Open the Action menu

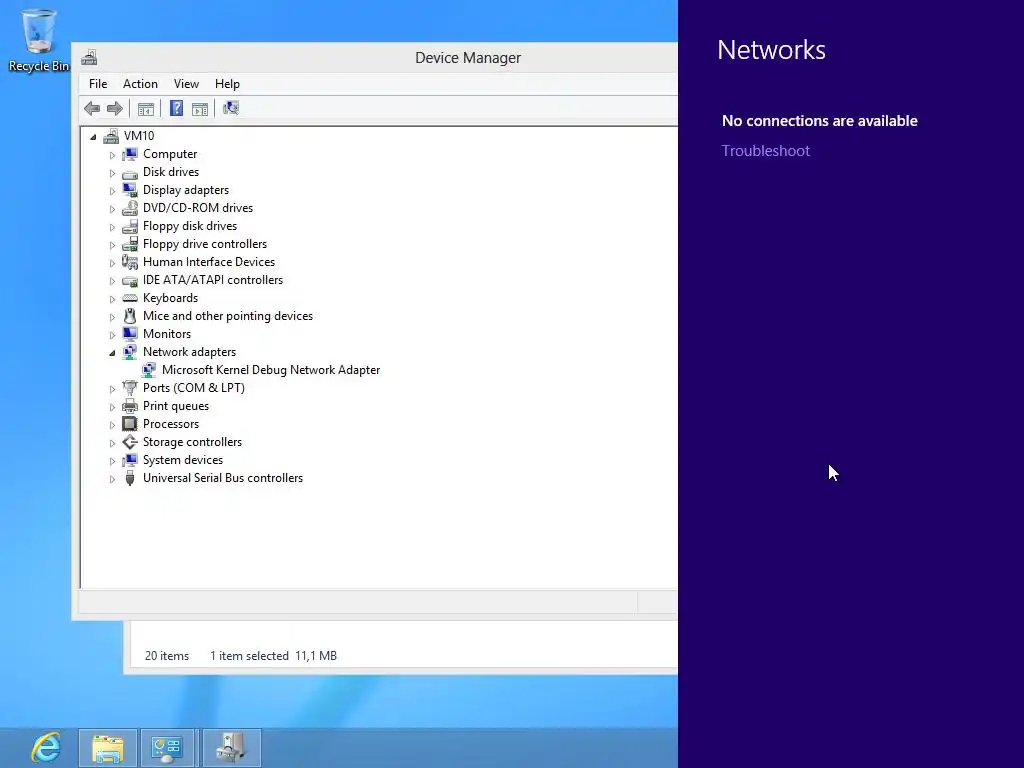140,84
